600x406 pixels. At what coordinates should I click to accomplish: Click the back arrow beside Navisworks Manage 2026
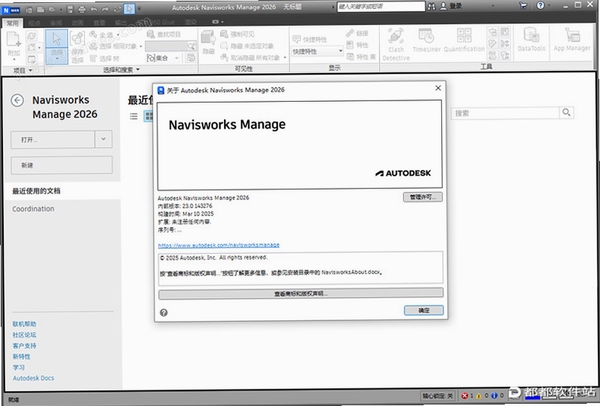17,100
